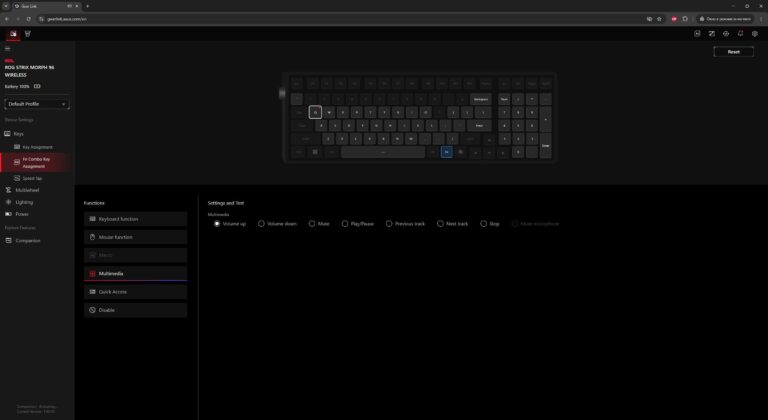Screen dimensions: 768x420
Task: Reload the page in the browser
Action: 28,19
